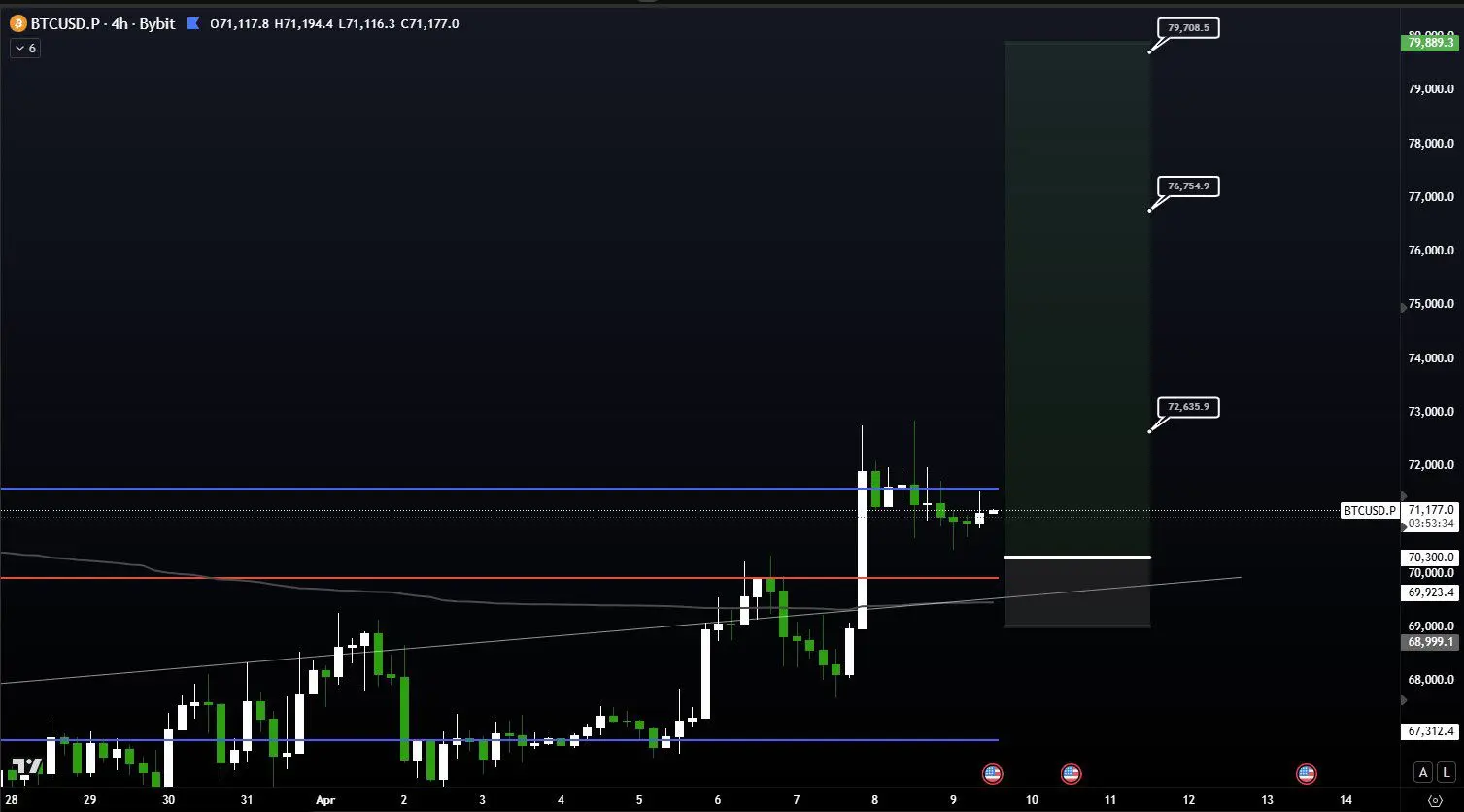The image size is (1464, 812).
Task: Click the current price label 71,177.0
Action: (x=1430, y=509)
